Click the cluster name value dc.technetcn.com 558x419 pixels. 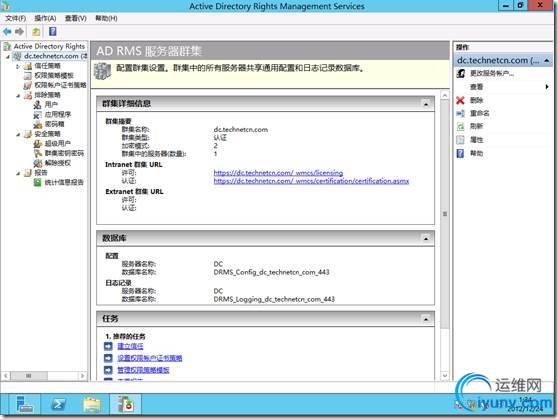click(x=241, y=130)
